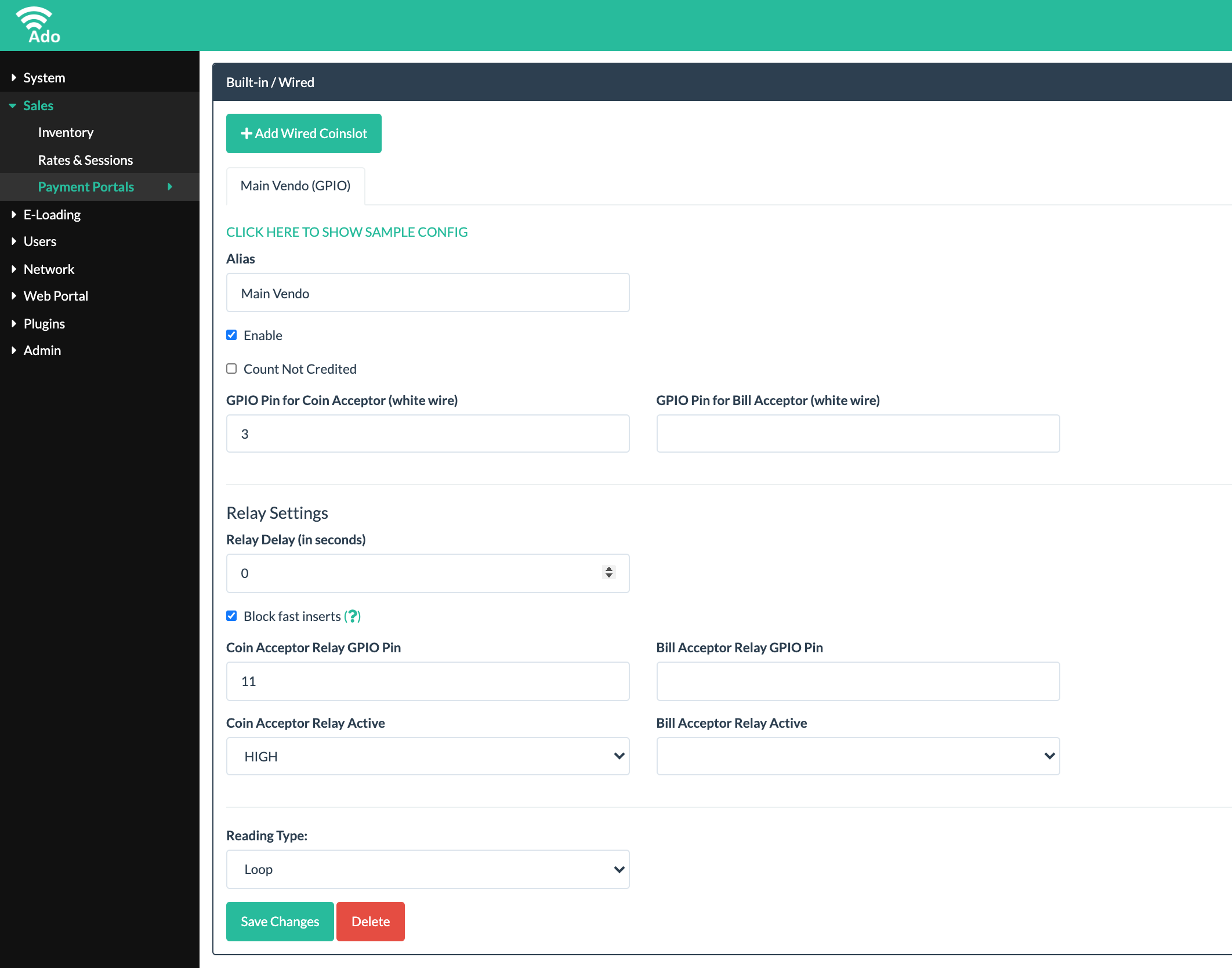Focus Coin Acceptor Relay GPIO Pin field
The image size is (1232, 968).
pos(427,681)
